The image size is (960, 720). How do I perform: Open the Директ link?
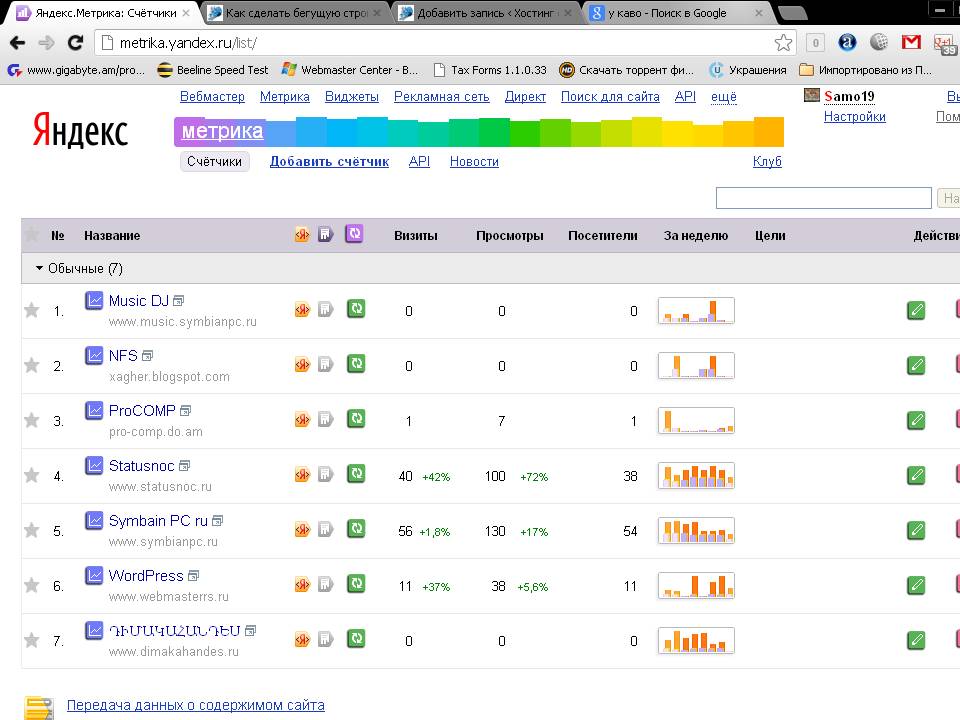525,97
